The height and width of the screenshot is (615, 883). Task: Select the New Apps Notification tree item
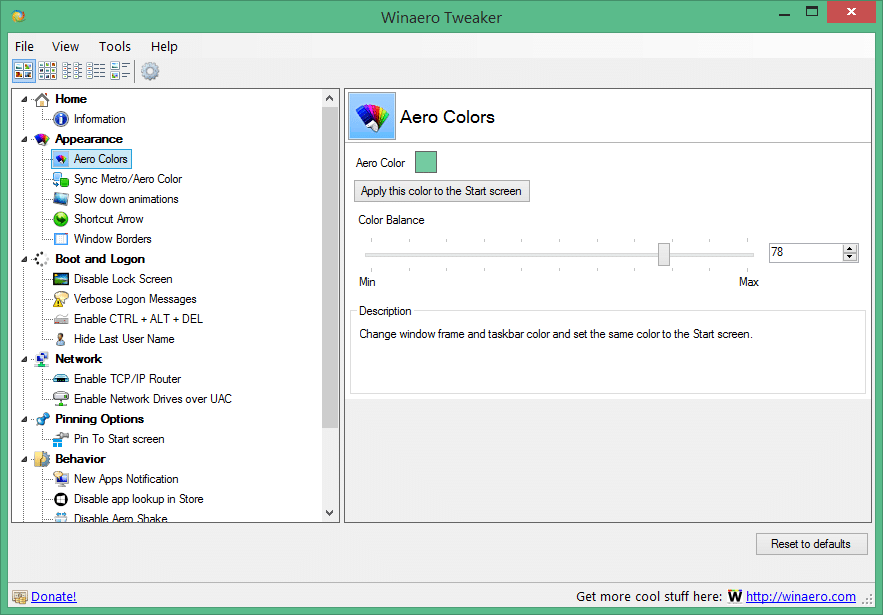(126, 479)
